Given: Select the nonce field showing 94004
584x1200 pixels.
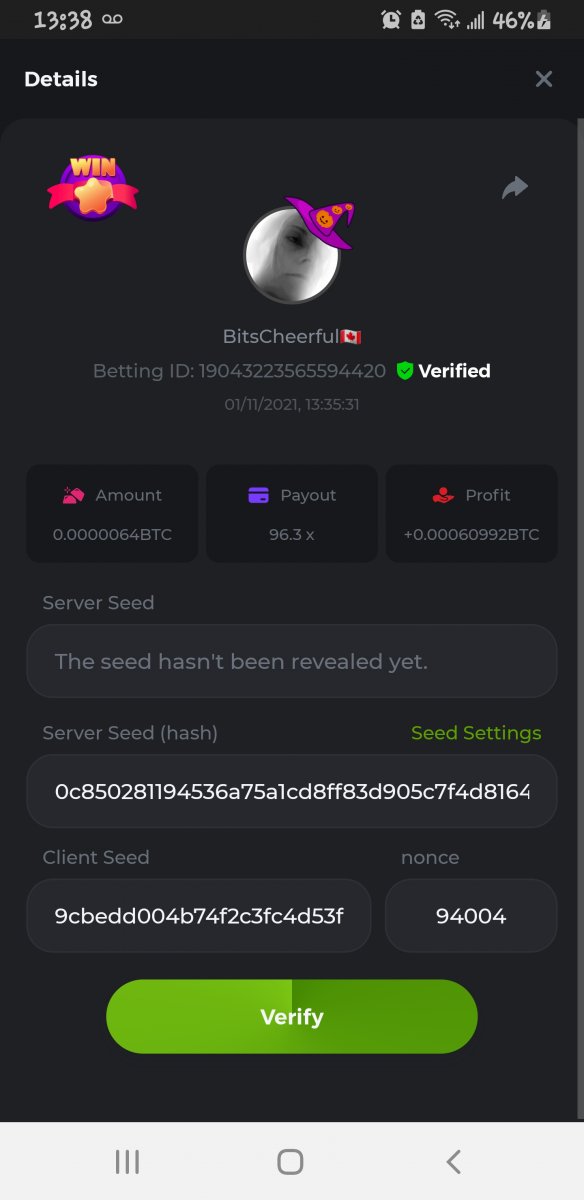Looking at the screenshot, I should [471, 915].
